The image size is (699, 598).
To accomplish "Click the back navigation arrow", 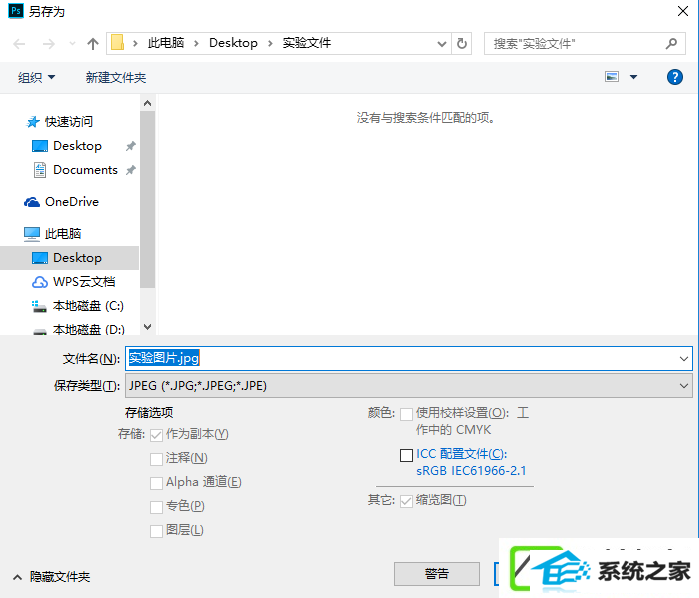I will pos(19,44).
